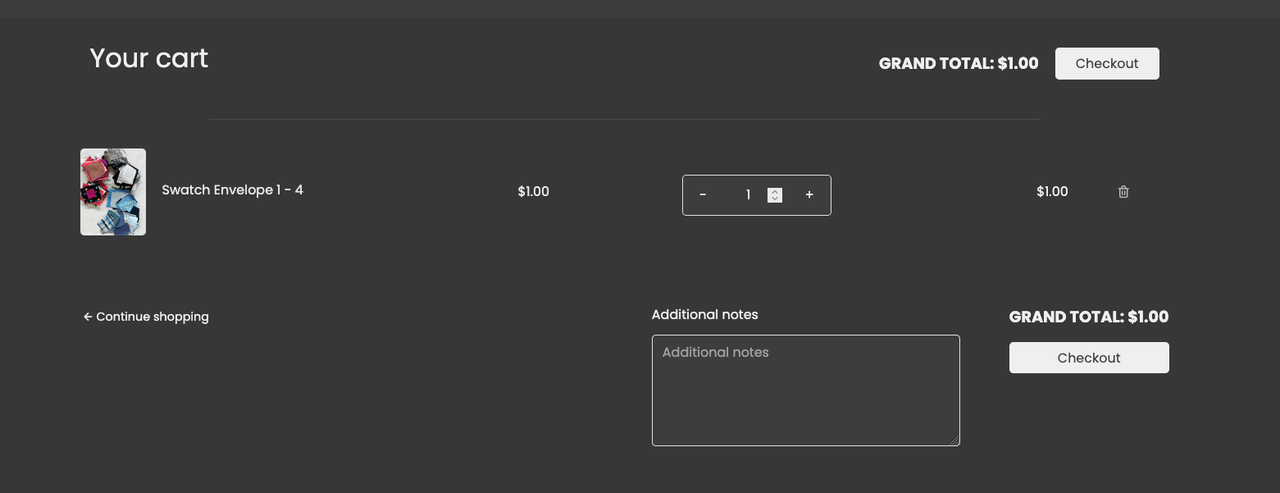Open the Swatch Envelope 1 - 4 link
This screenshot has width=1280, height=493.
(232, 190)
